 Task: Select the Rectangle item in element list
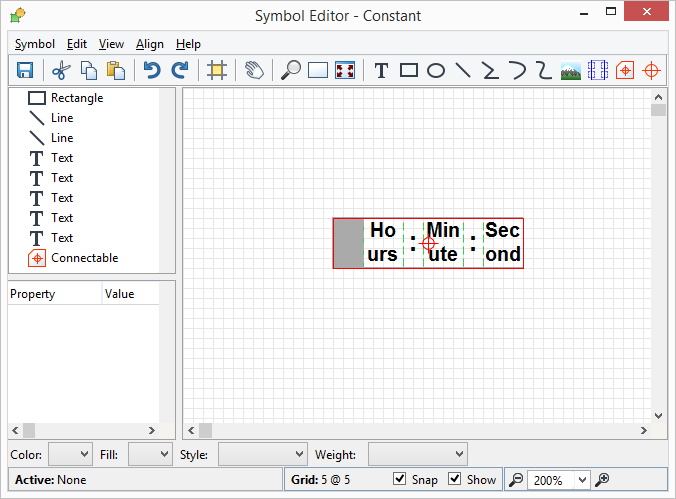(76, 98)
